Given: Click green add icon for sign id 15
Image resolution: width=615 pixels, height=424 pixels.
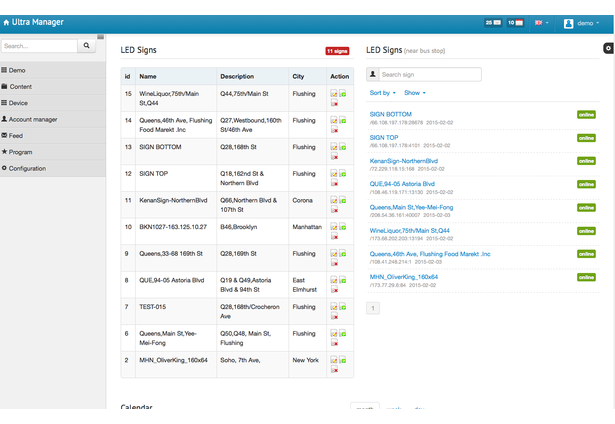Looking at the screenshot, I should [342, 94].
